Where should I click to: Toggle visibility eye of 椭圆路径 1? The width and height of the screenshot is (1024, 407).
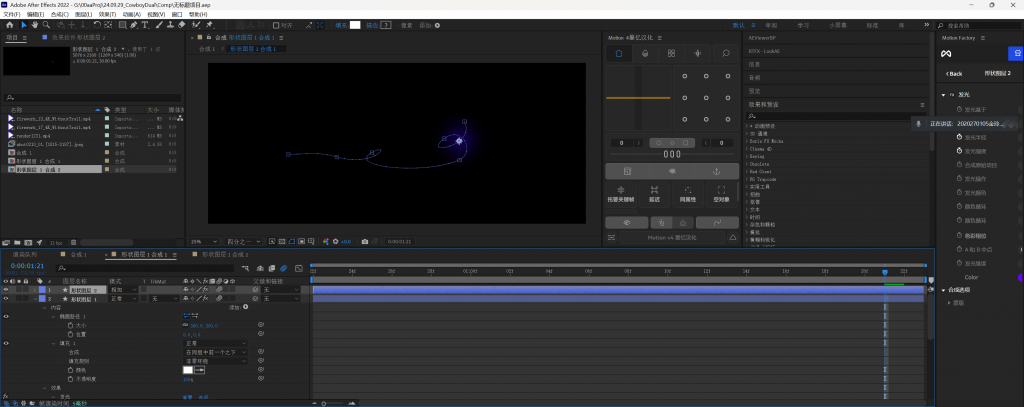[7, 315]
